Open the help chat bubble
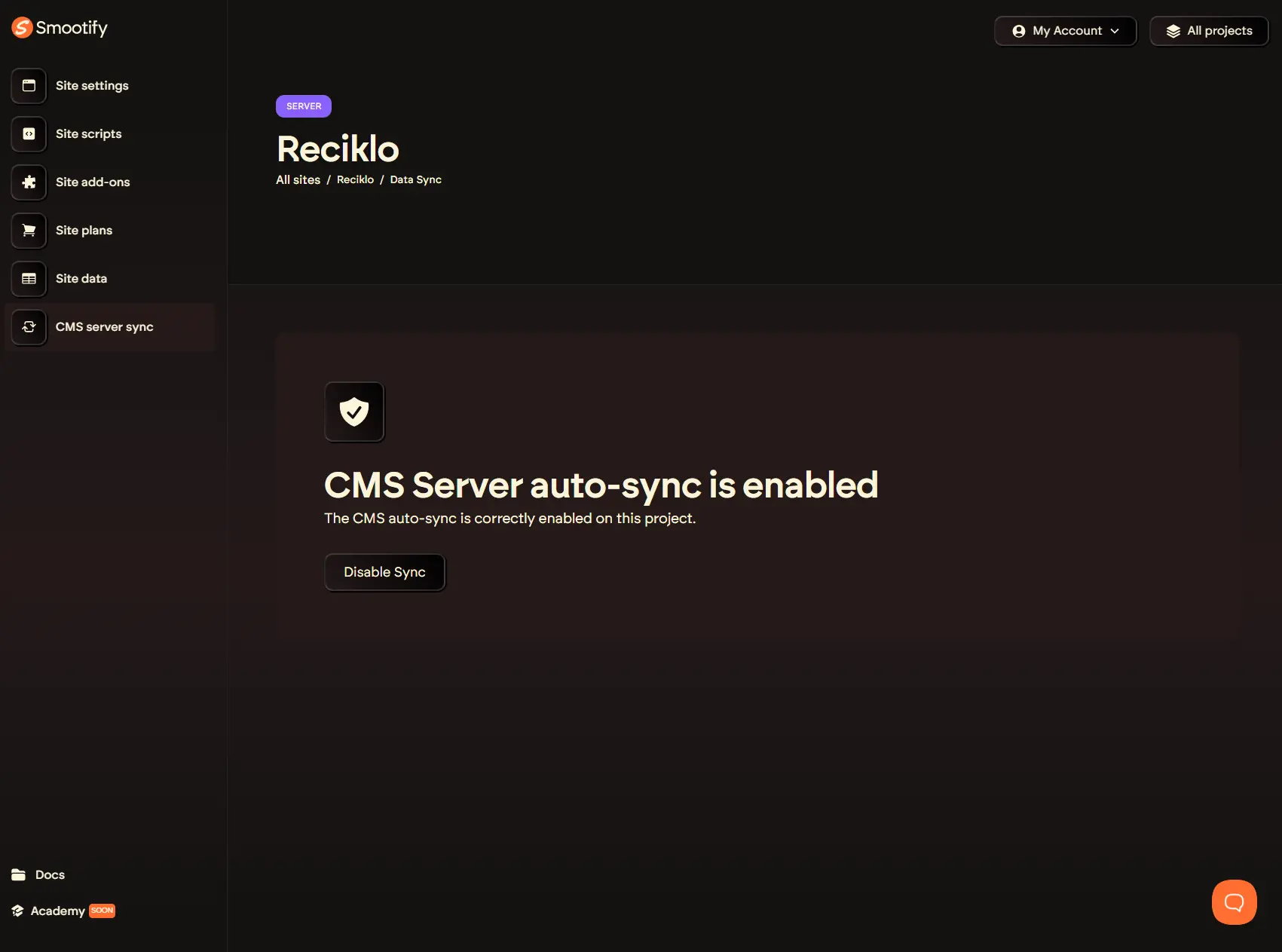Image resolution: width=1282 pixels, height=952 pixels. (x=1233, y=901)
